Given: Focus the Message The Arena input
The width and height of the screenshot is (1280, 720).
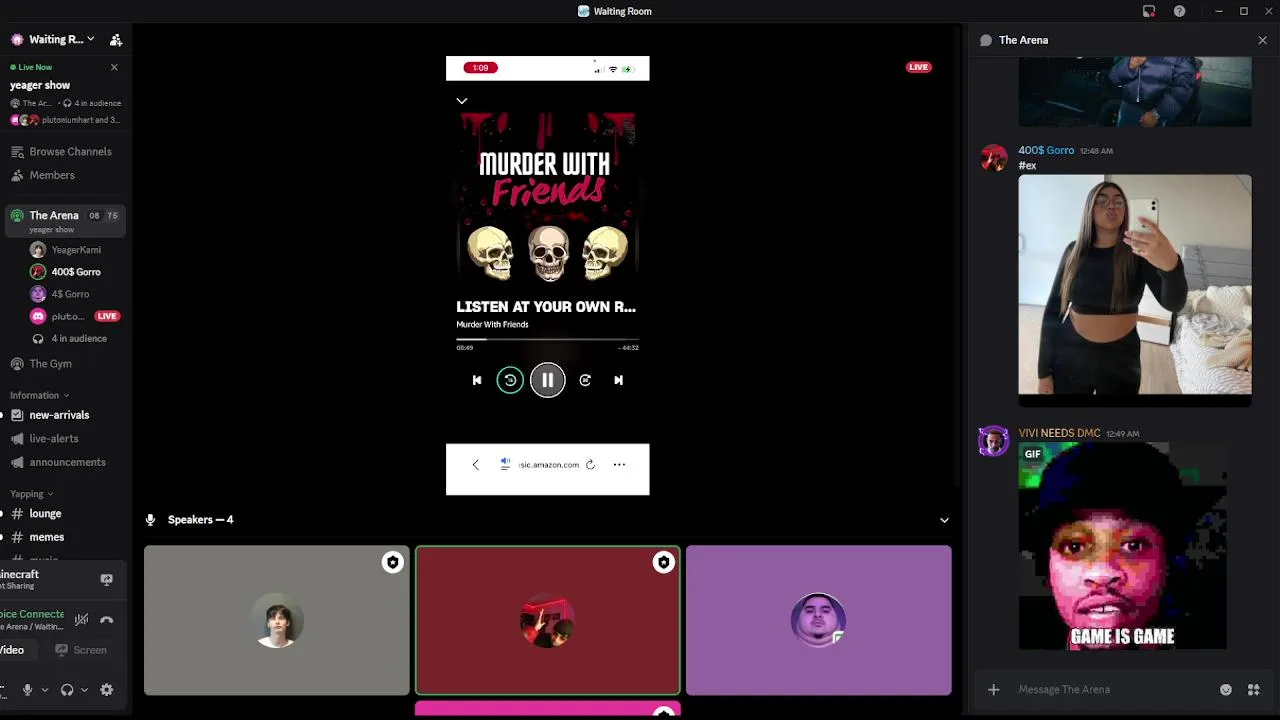Looking at the screenshot, I should pyautogui.click(x=1110, y=690).
